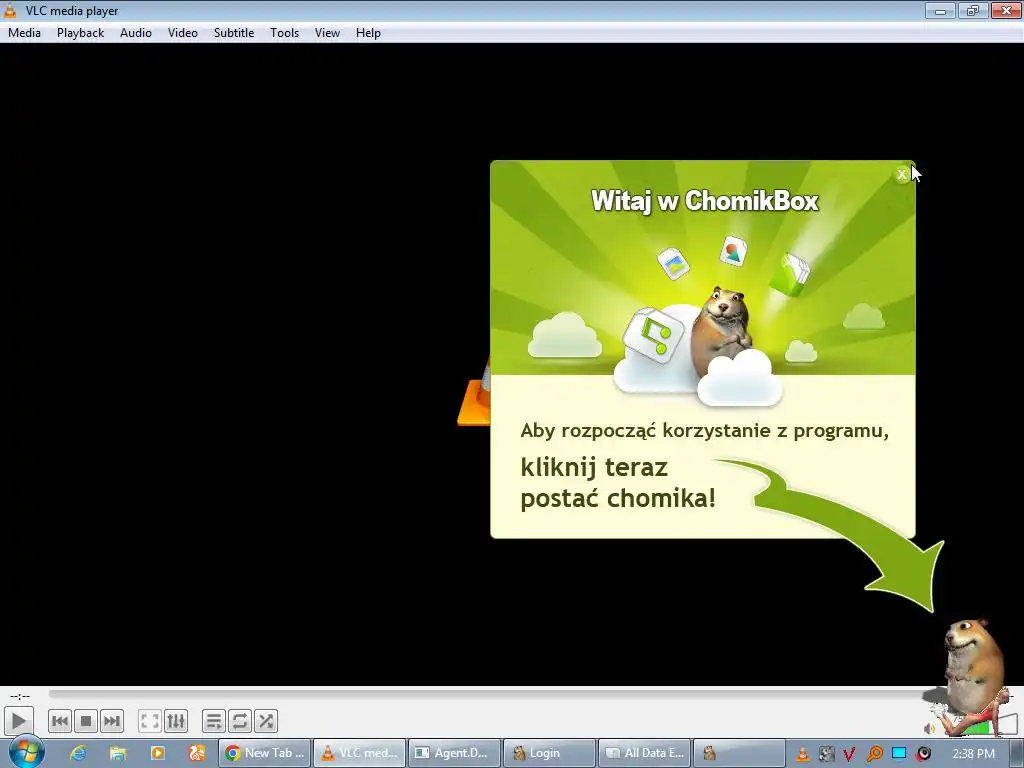The height and width of the screenshot is (768, 1024).
Task: Minimize the VLC media player window
Action: 940,10
